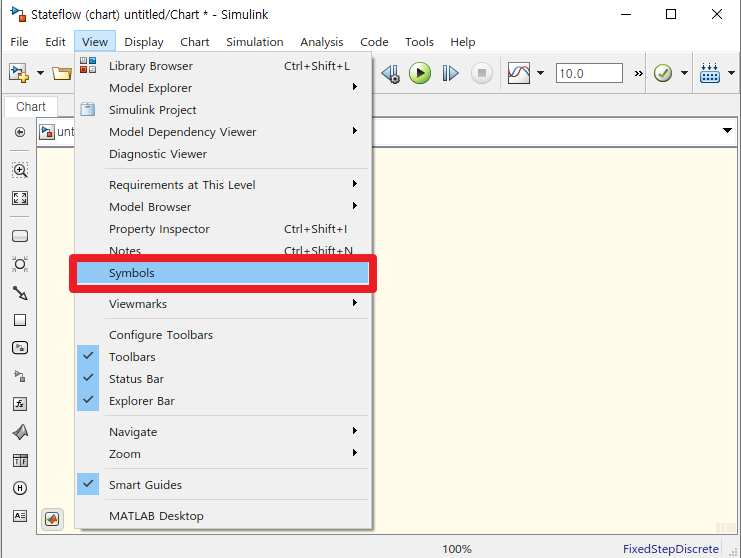Expand the Viewmarks submenu
The height and width of the screenshot is (558, 741).
[x=223, y=304]
